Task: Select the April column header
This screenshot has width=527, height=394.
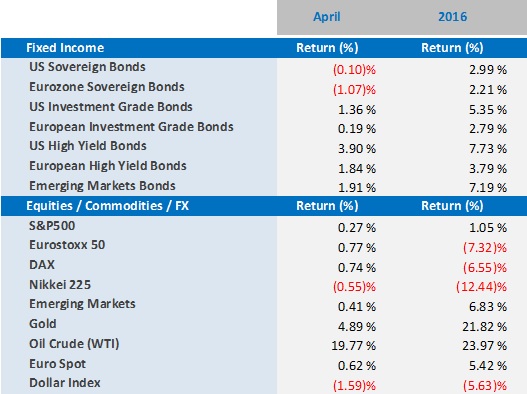Action: pos(327,17)
